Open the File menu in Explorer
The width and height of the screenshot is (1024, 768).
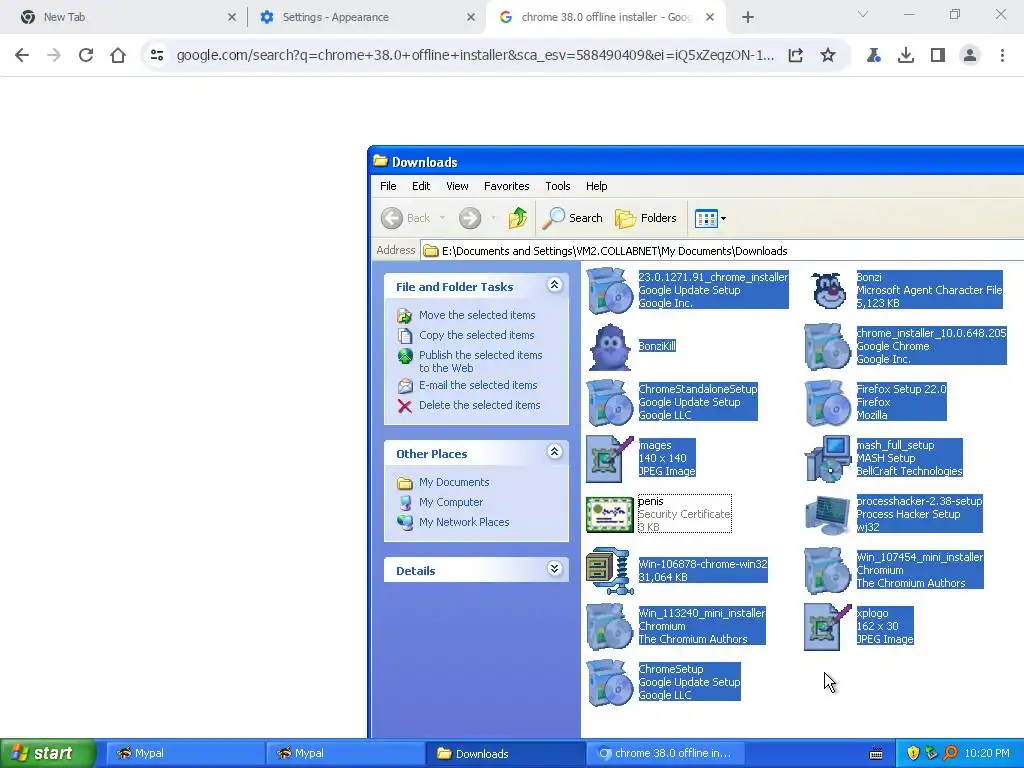(388, 186)
